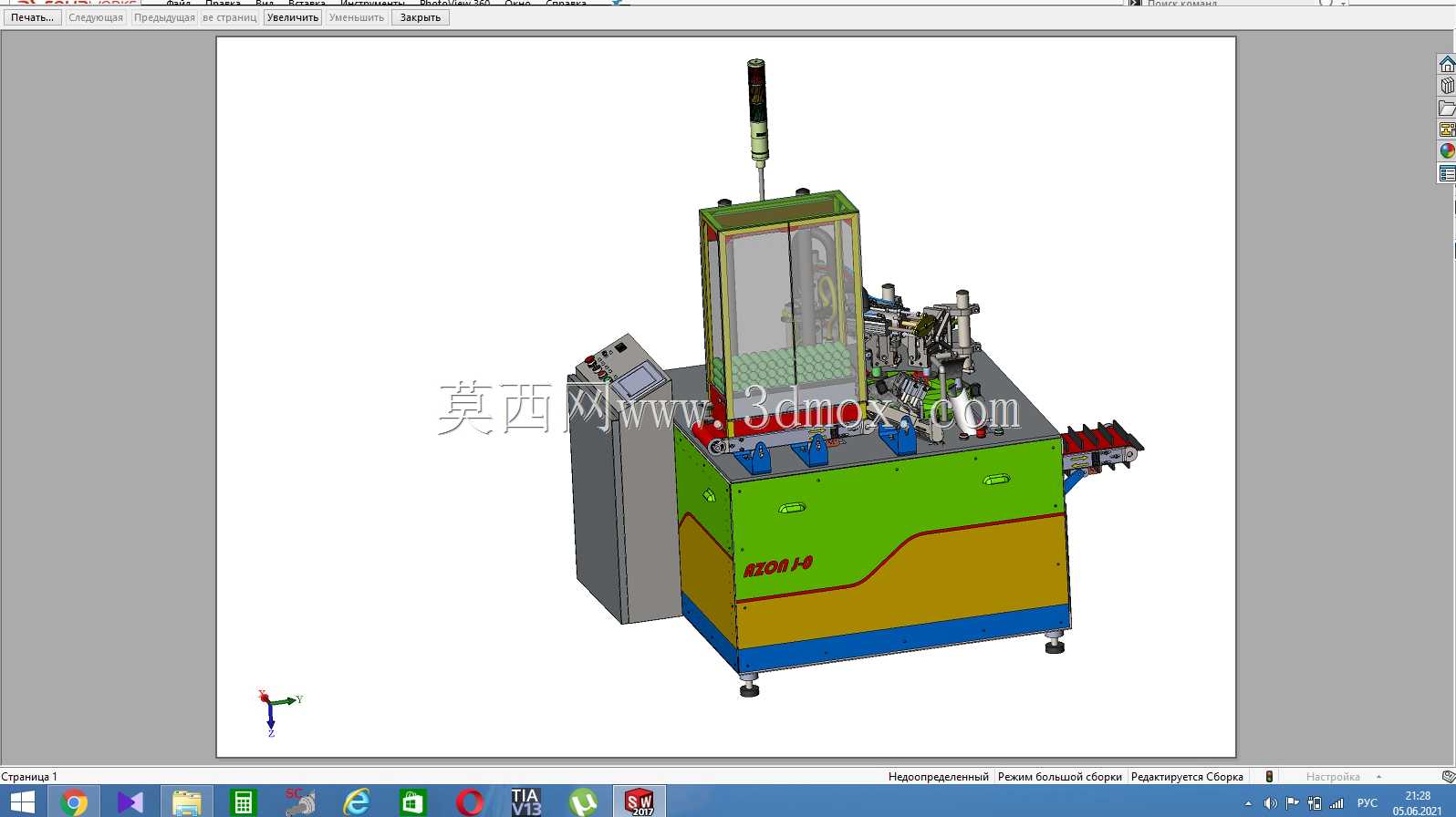Click the rebuild traffic light status icon
Viewport: 1456px width, 817px height.
tap(1269, 777)
